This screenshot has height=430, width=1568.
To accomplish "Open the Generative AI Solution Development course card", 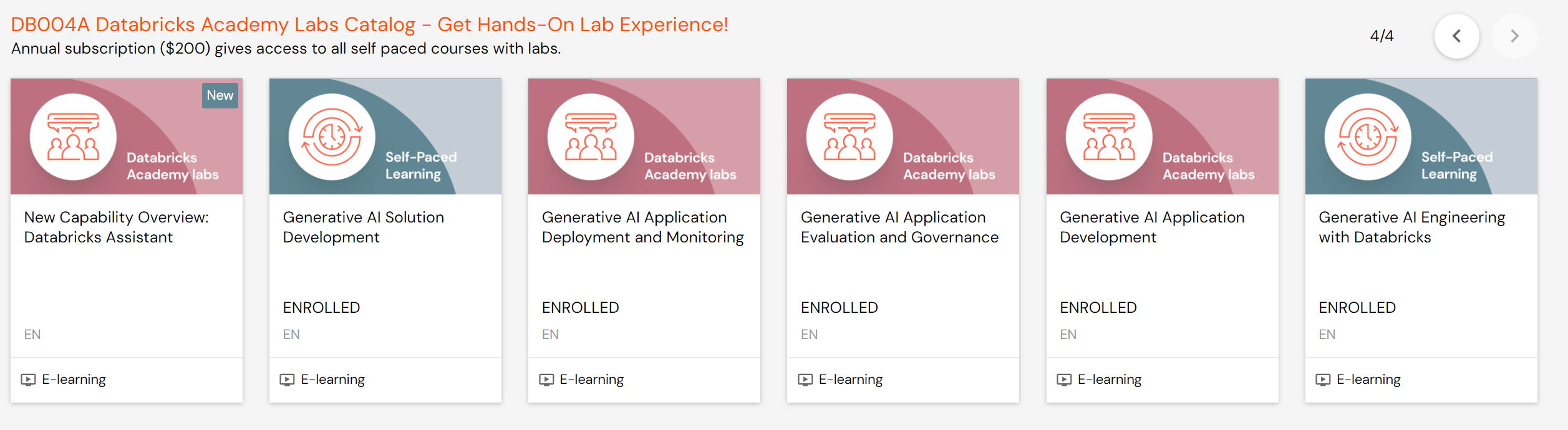I will [364, 227].
